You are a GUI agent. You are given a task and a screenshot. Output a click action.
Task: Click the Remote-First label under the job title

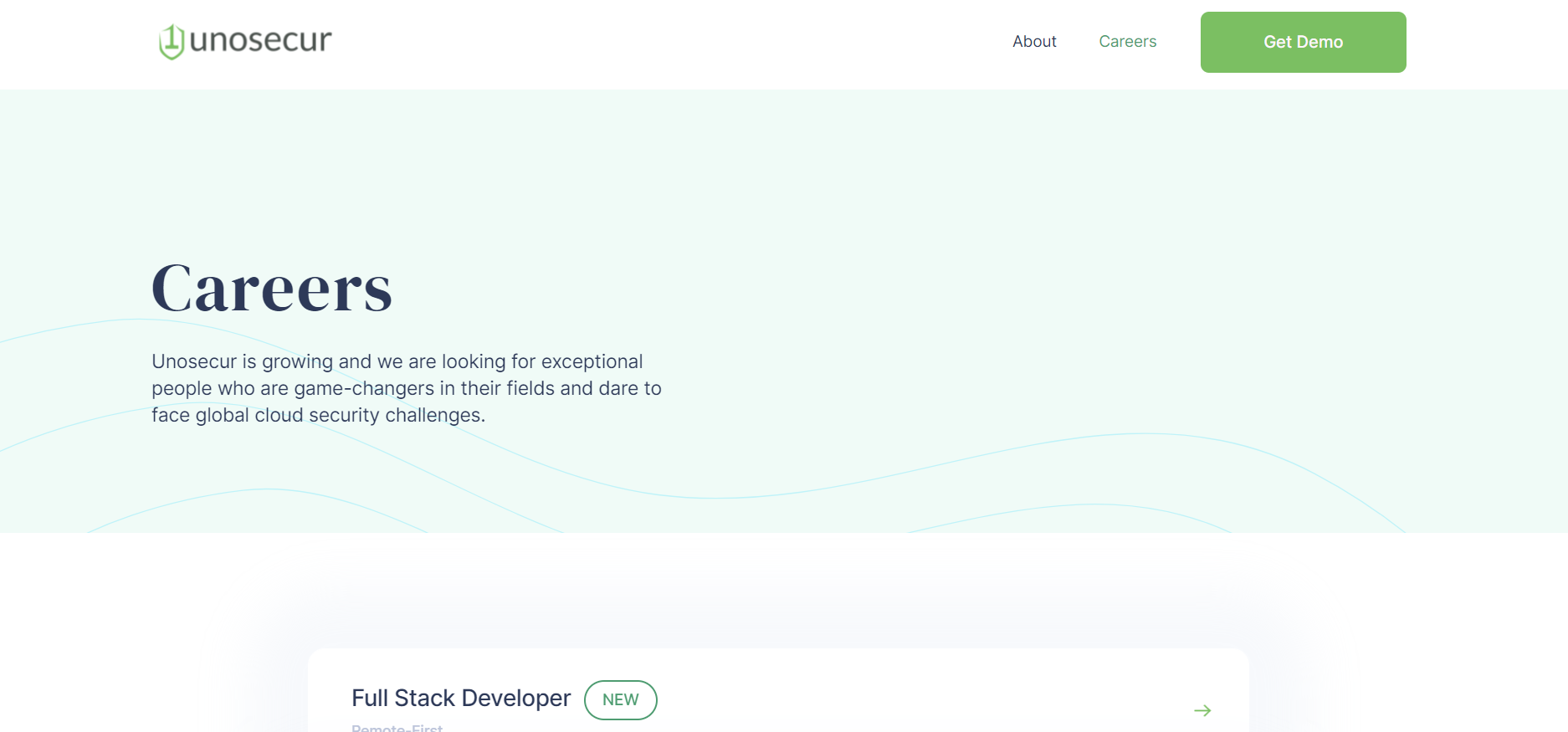pos(397,728)
